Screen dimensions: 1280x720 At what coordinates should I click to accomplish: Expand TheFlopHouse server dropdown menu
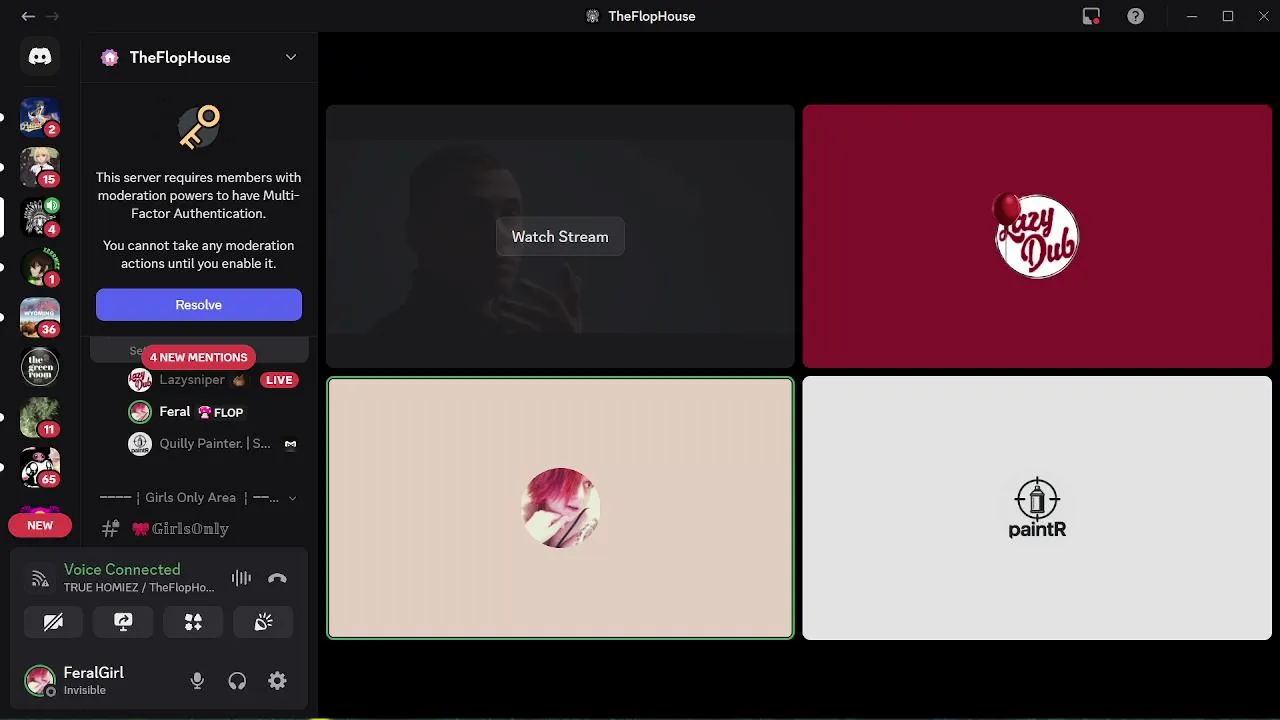coord(291,57)
